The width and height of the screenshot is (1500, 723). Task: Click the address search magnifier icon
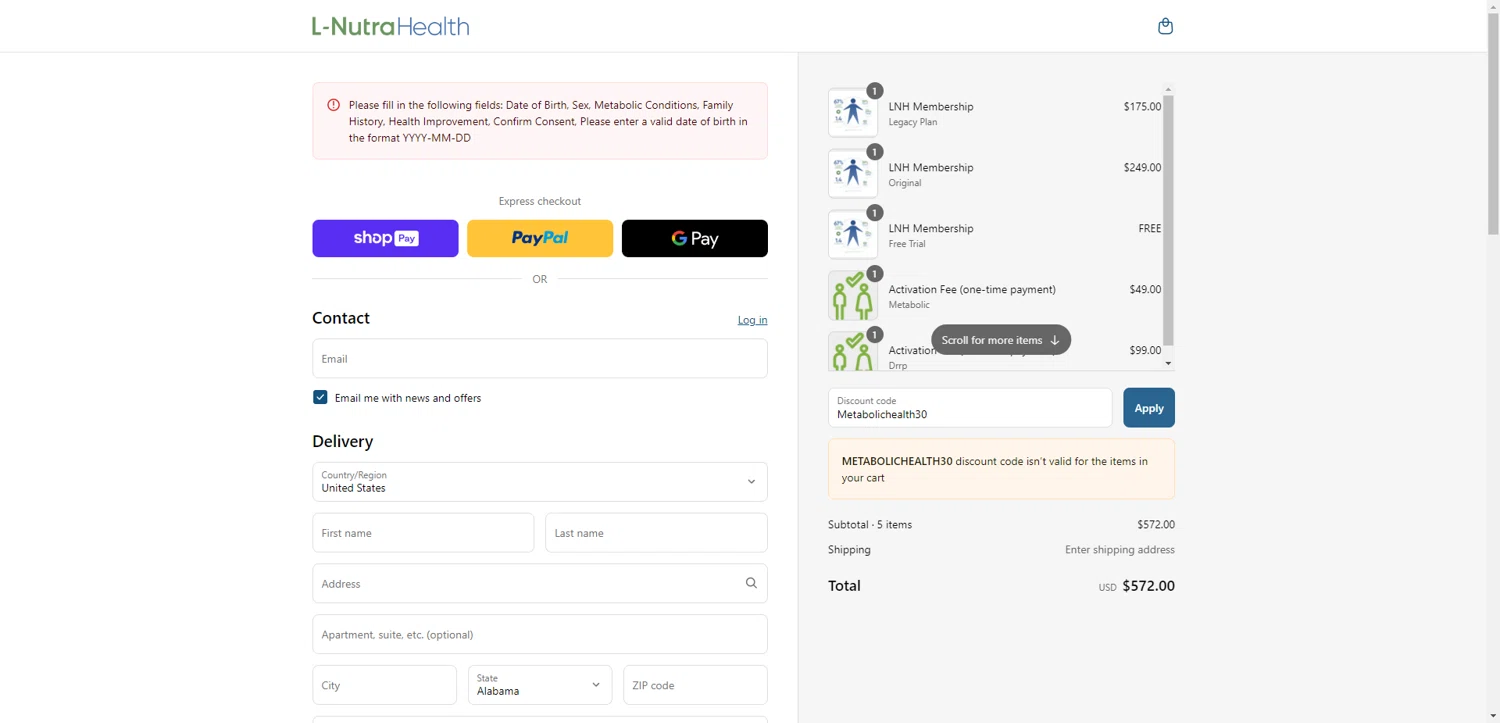coord(751,583)
